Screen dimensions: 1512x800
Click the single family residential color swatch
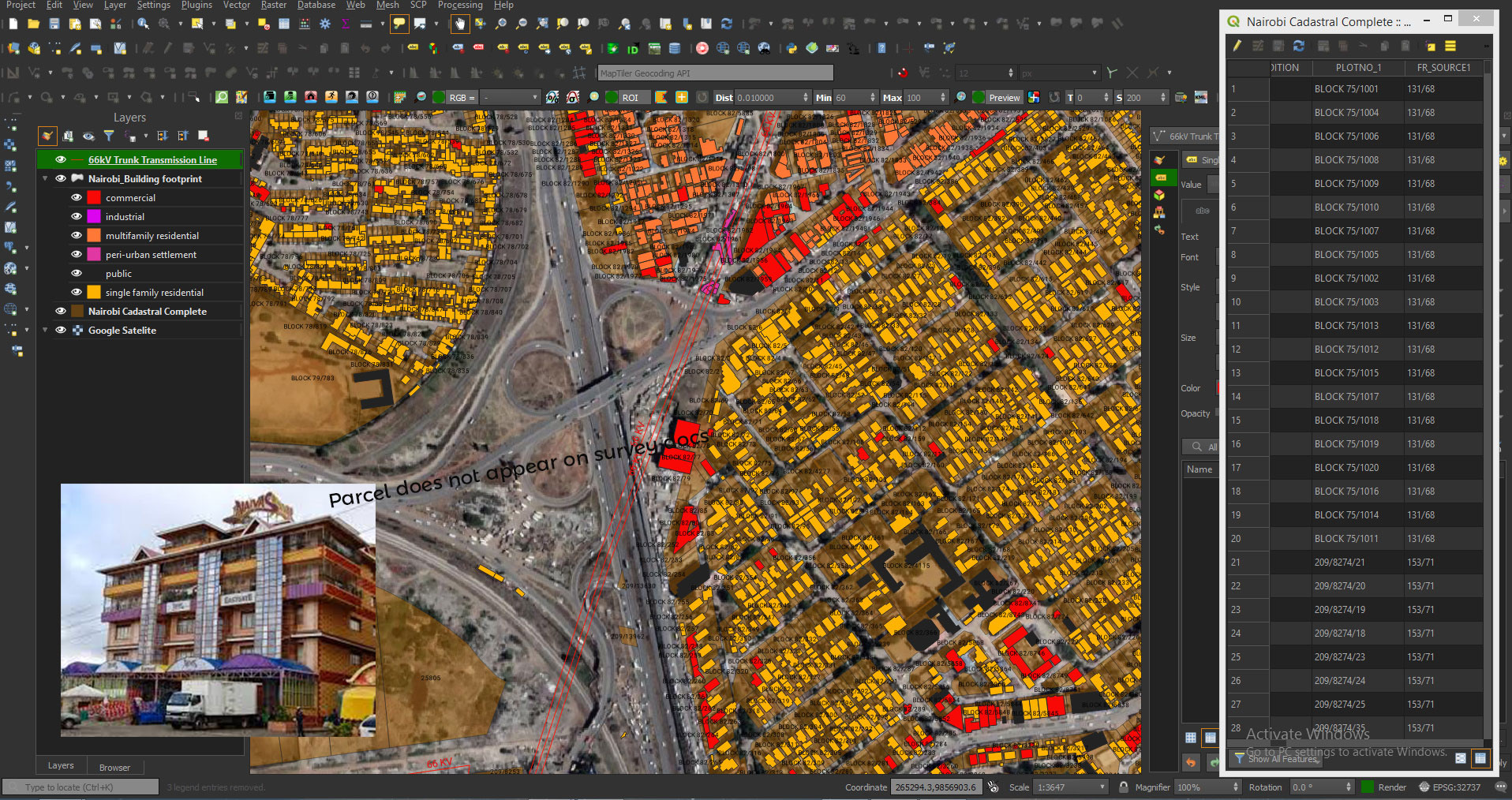point(94,293)
